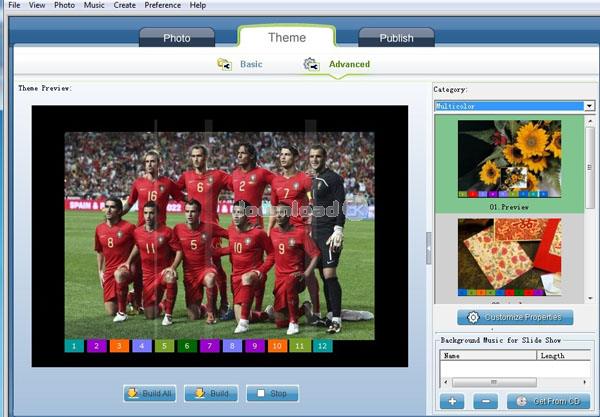Open the Create menu
The image size is (600, 417).
coord(125,5)
